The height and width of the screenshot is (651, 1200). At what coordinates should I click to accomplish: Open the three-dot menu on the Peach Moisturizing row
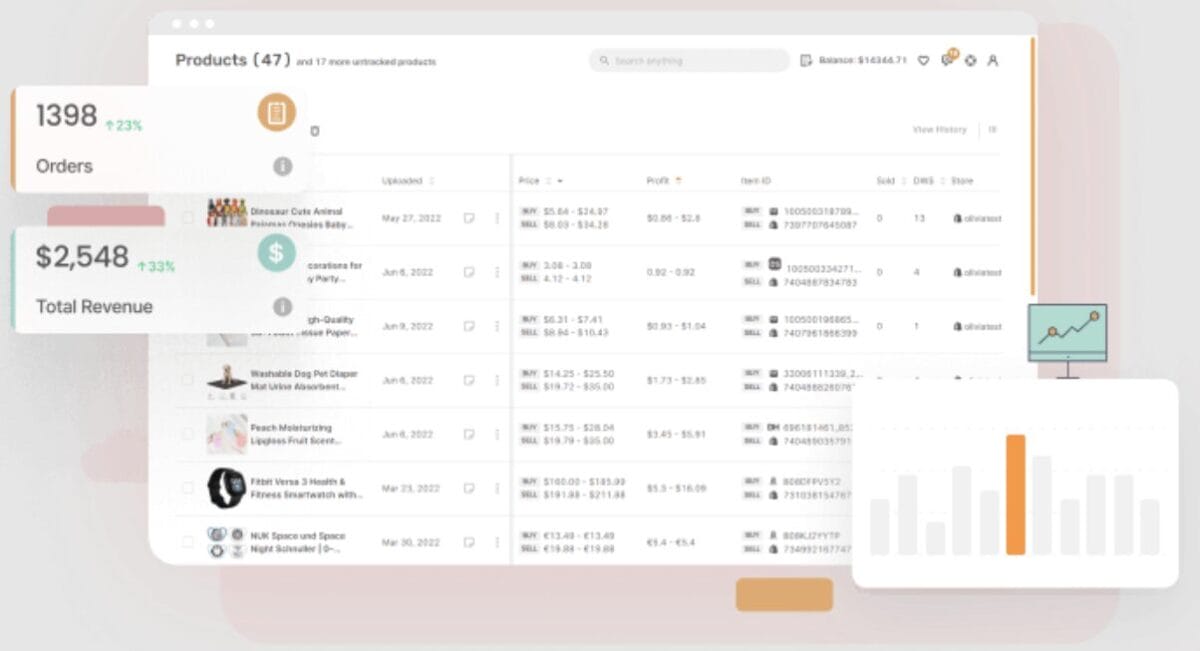[x=496, y=434]
